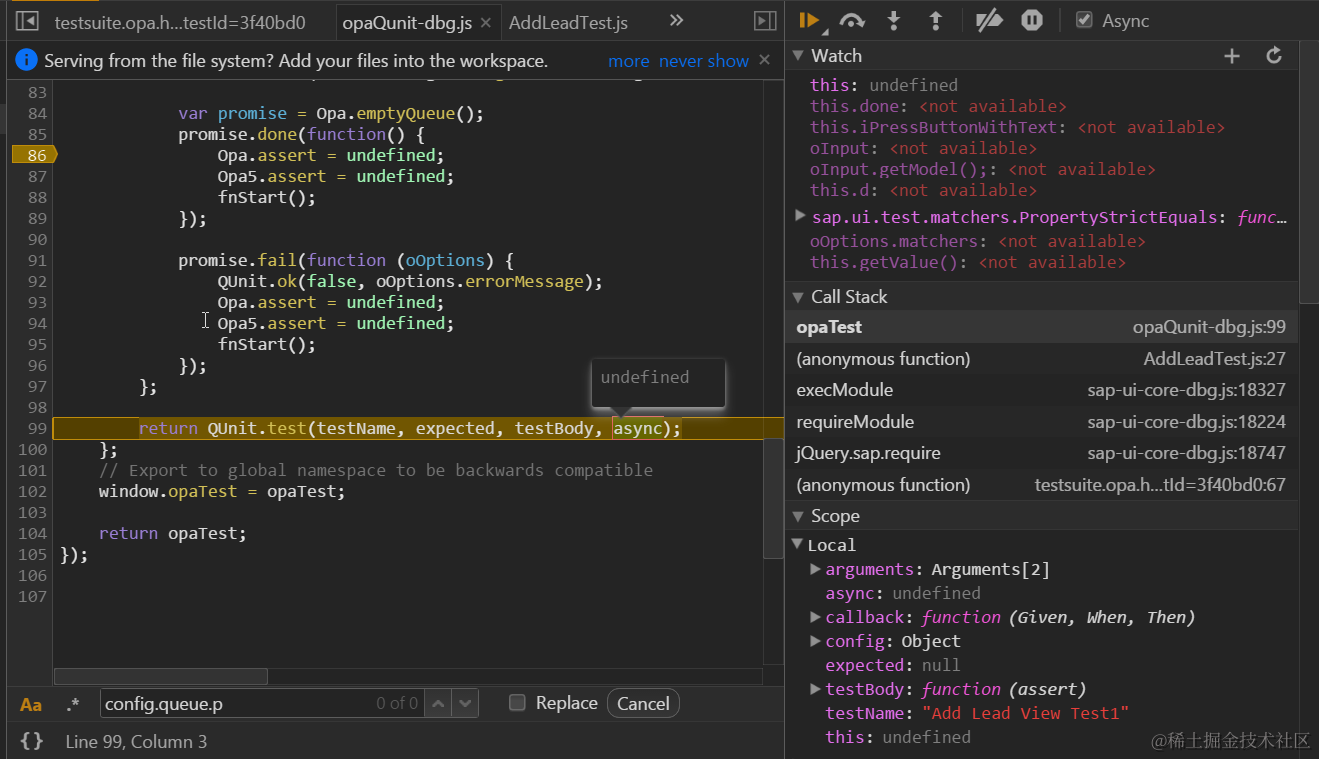Click the info icon in banner
Screen dimensions: 1319x759
27,61
